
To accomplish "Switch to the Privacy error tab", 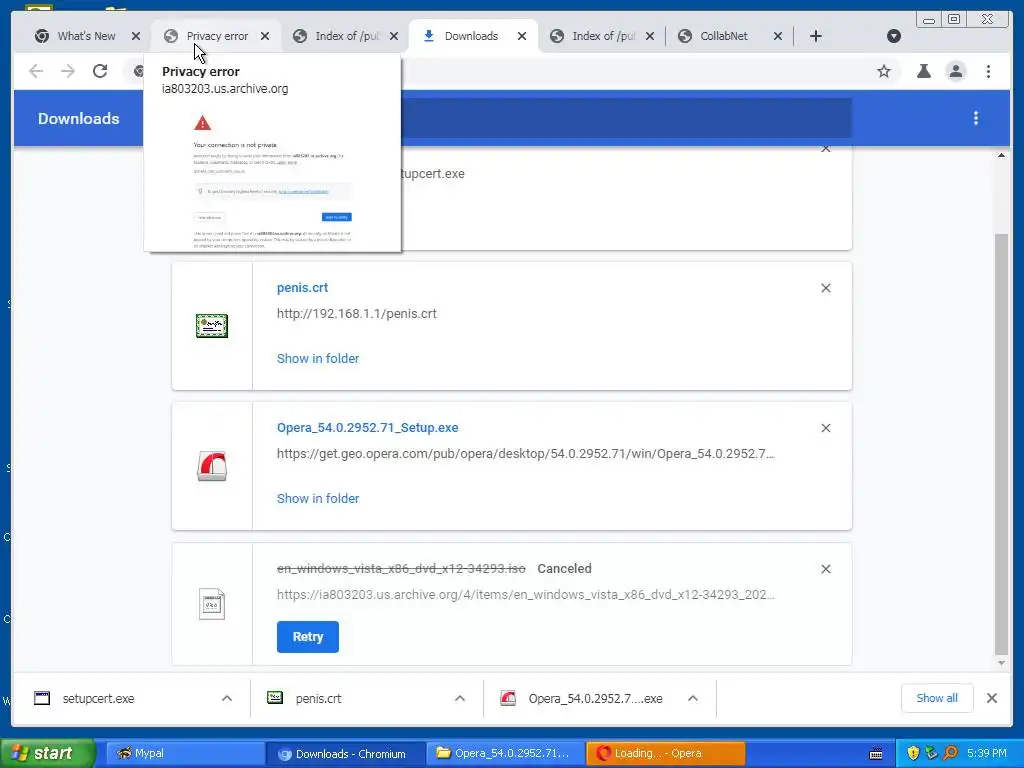I will tap(217, 36).
